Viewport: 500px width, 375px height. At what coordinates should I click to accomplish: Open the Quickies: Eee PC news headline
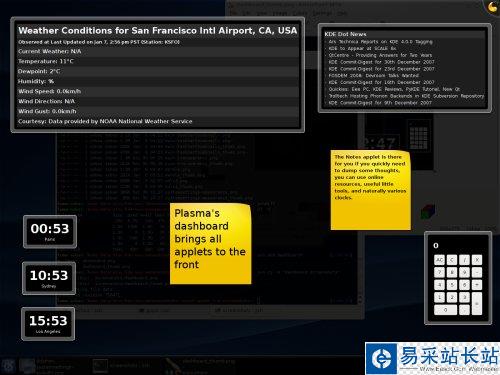tap(394, 89)
